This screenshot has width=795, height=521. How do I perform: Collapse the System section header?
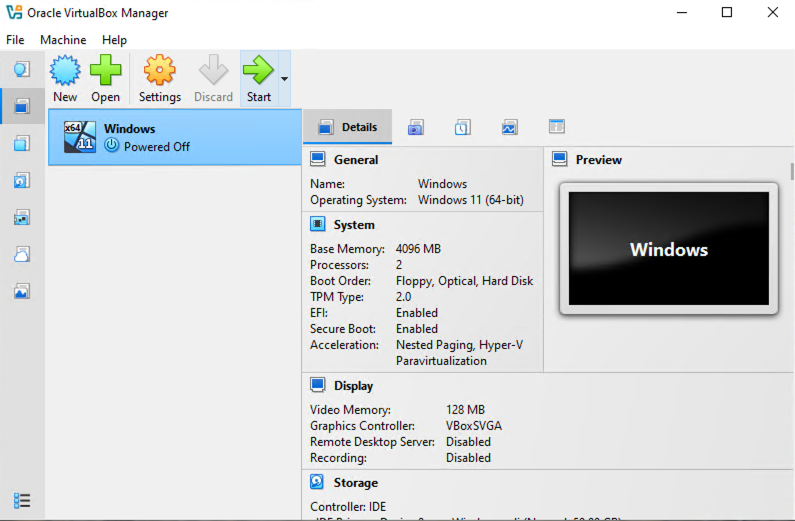pyautogui.click(x=354, y=225)
